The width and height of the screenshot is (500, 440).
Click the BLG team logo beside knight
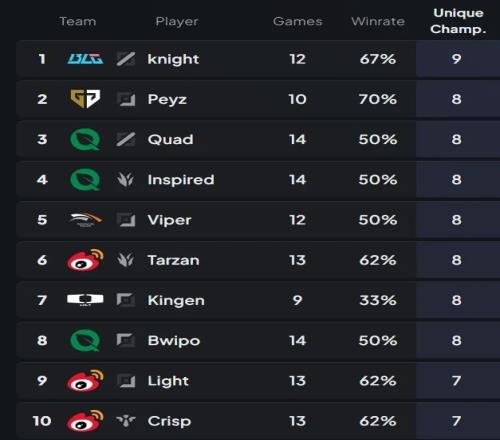[85, 59]
